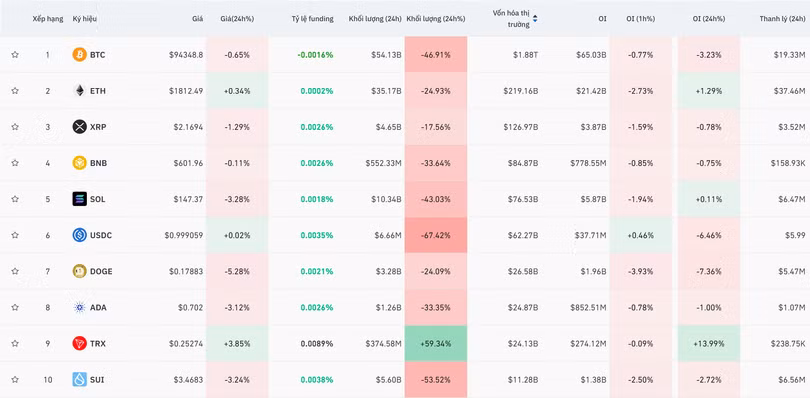Sort table by Ký hiệu column
The width and height of the screenshot is (810, 398).
click(x=84, y=19)
